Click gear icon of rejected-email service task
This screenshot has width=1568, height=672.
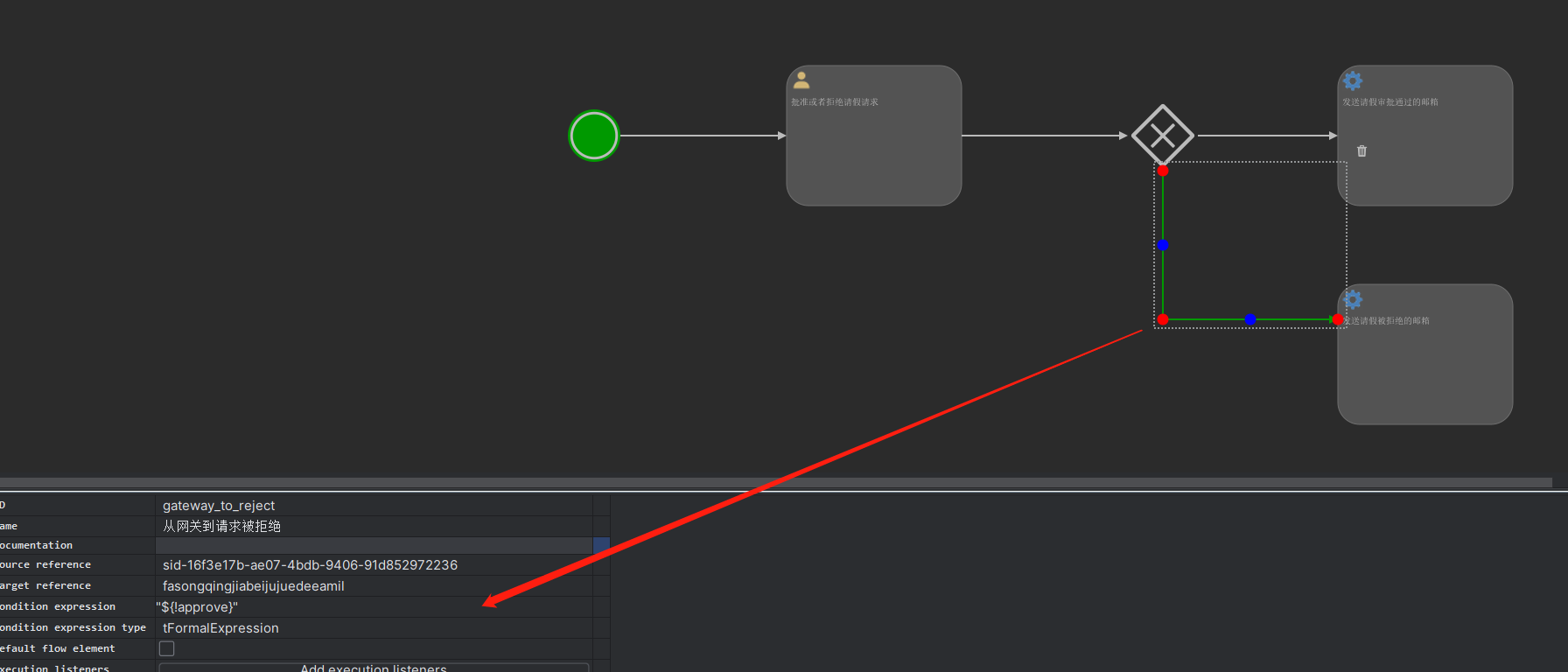(1353, 300)
